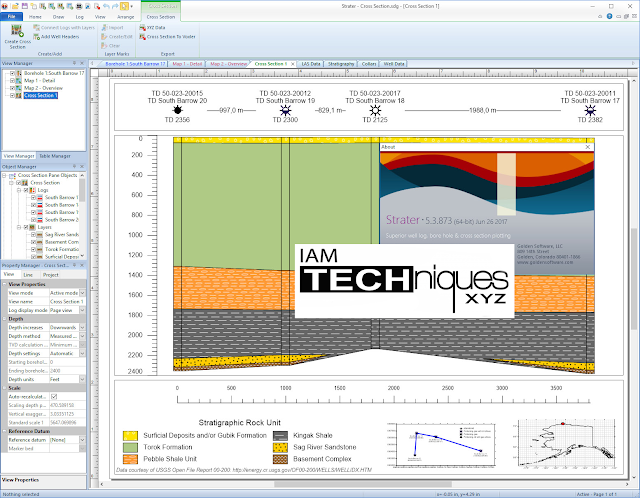Click the South Barrow 20 well symbol
The image size is (640, 498).
177,110
